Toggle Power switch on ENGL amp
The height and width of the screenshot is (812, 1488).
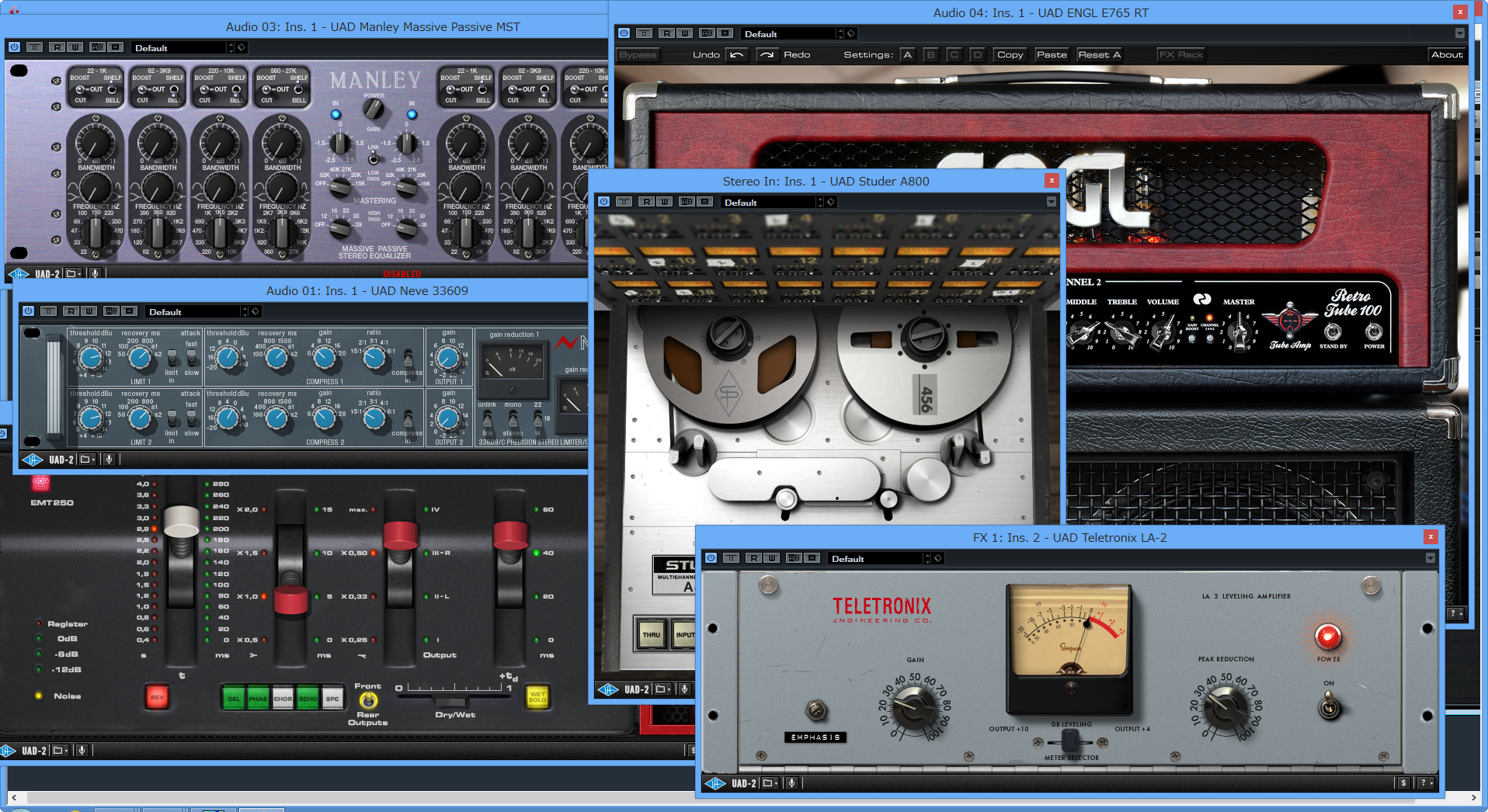(1374, 332)
